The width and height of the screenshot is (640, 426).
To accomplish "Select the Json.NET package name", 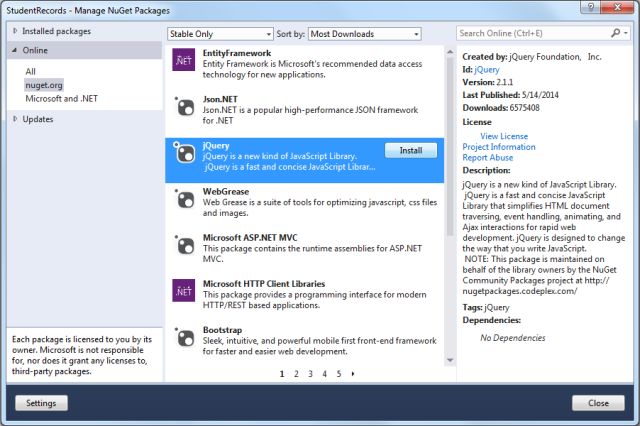I will (x=220, y=99).
